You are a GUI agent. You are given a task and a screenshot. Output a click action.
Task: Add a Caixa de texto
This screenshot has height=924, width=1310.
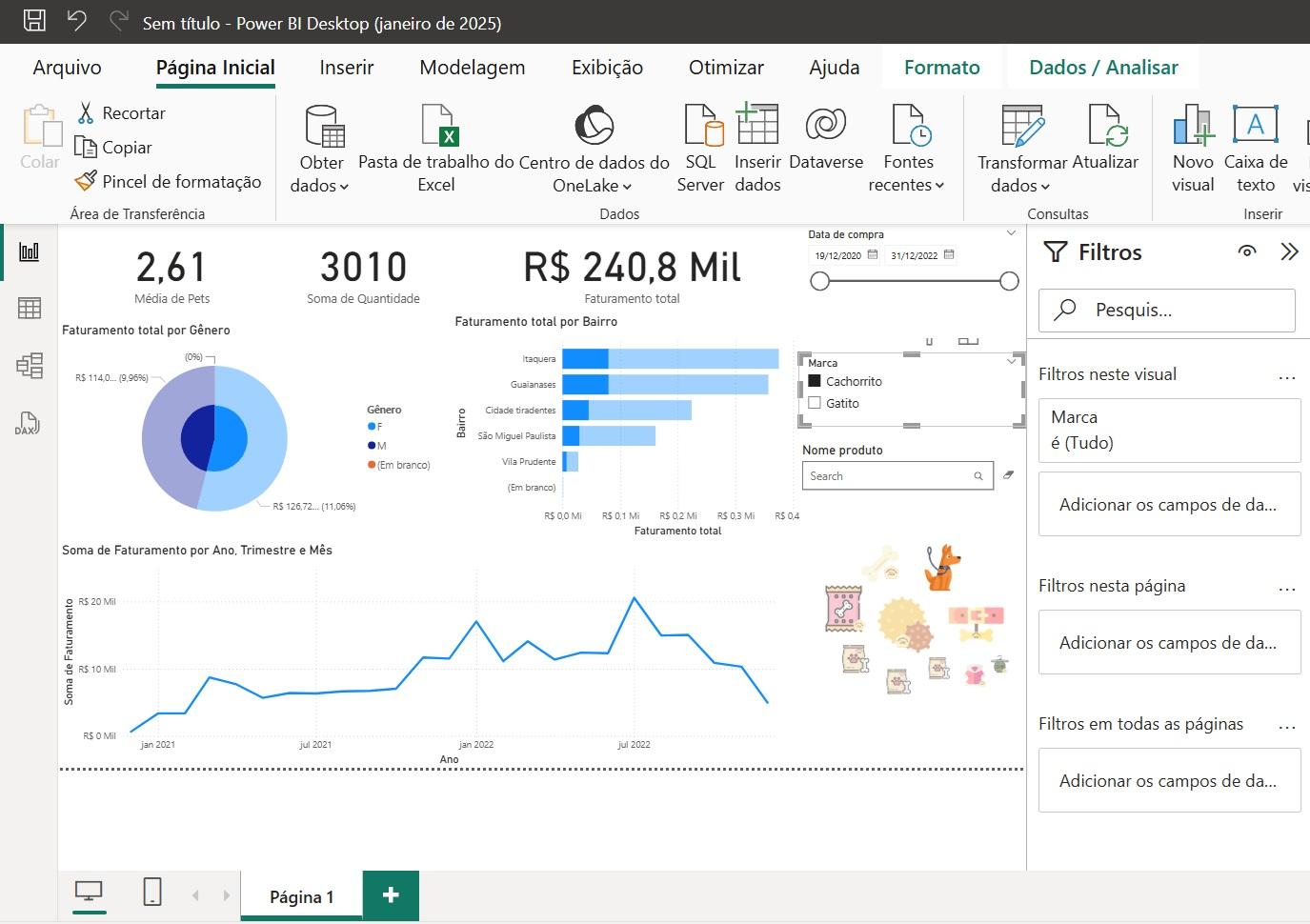(1256, 149)
